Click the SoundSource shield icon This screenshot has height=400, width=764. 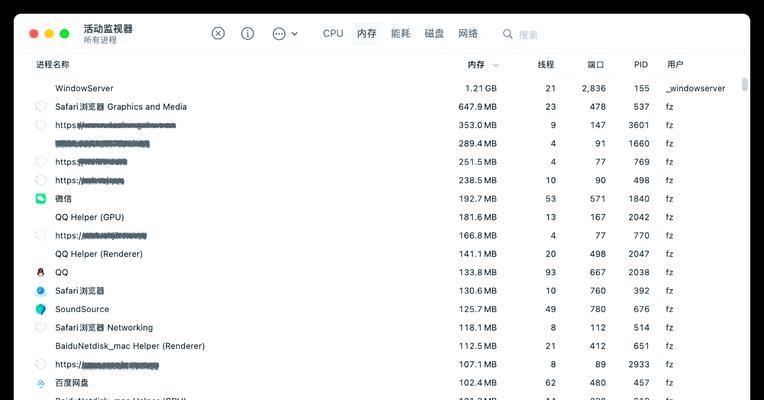tap(41, 309)
